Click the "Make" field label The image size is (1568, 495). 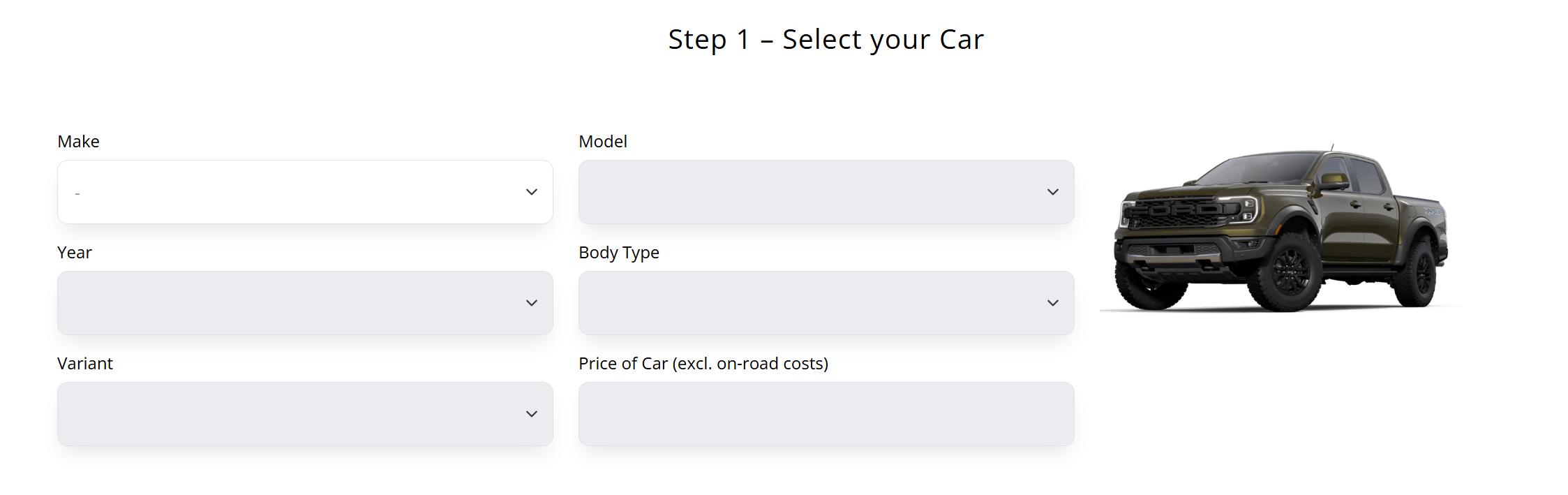[78, 142]
